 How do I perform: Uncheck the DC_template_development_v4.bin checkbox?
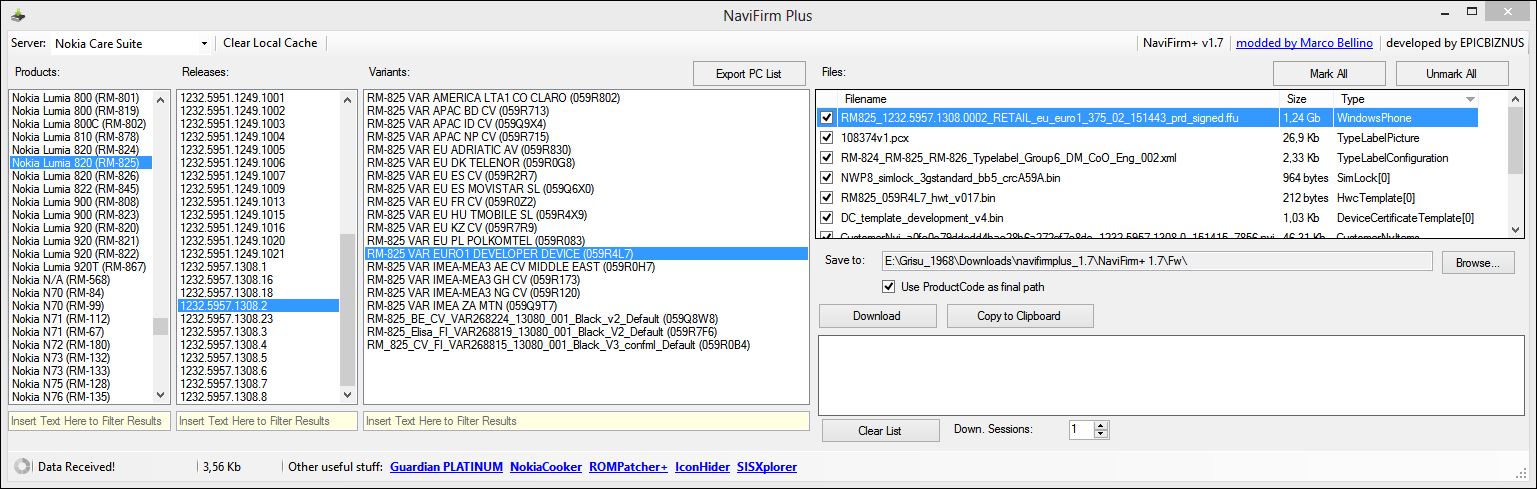(x=826, y=218)
